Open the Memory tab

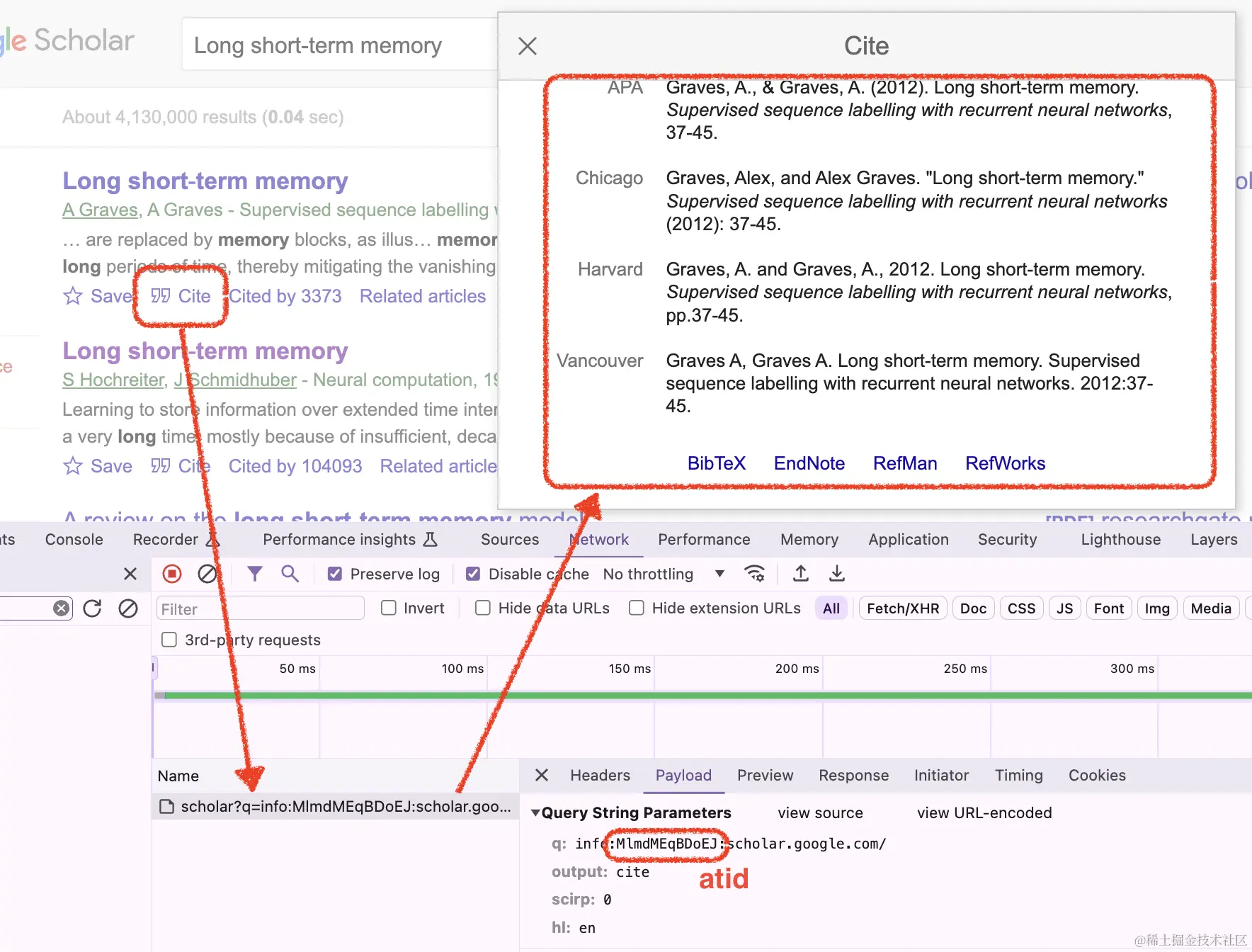[x=809, y=539]
